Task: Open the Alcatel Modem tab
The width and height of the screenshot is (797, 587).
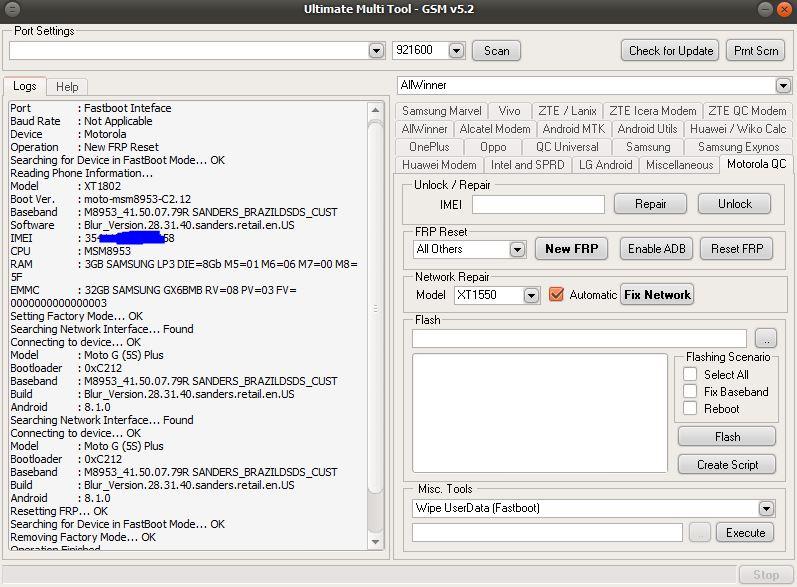Action: coord(495,129)
